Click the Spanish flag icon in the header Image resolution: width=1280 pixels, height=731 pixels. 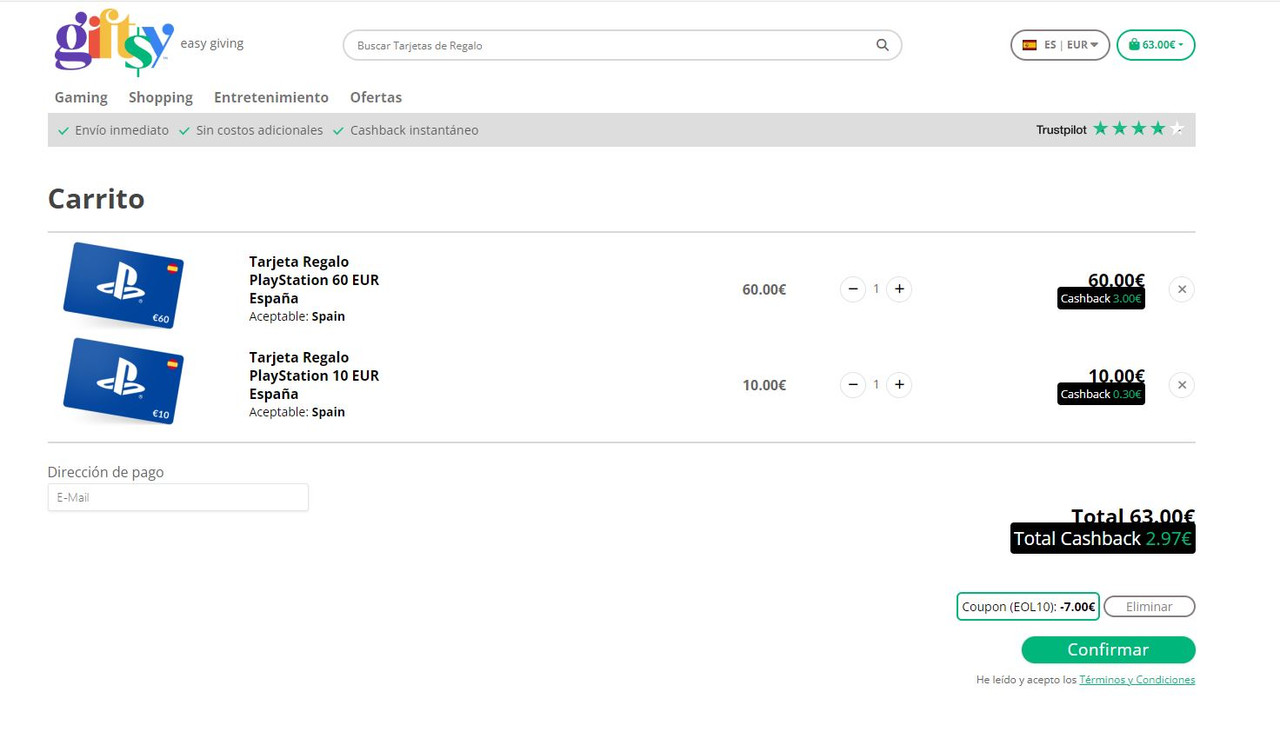tap(1029, 45)
